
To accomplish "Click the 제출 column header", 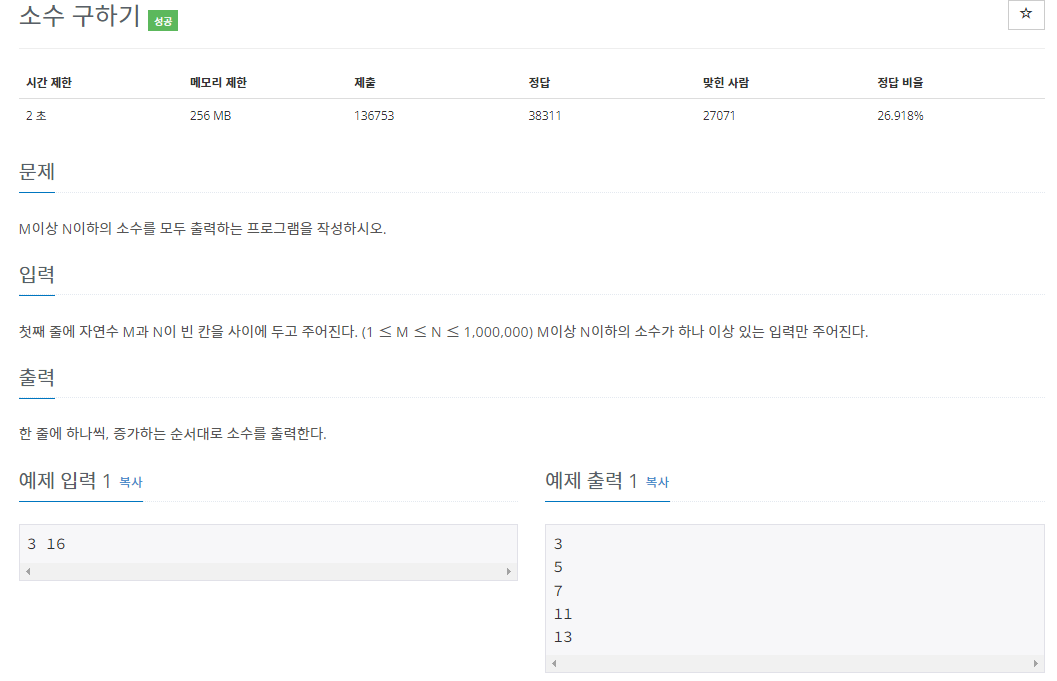I will pos(365,82).
